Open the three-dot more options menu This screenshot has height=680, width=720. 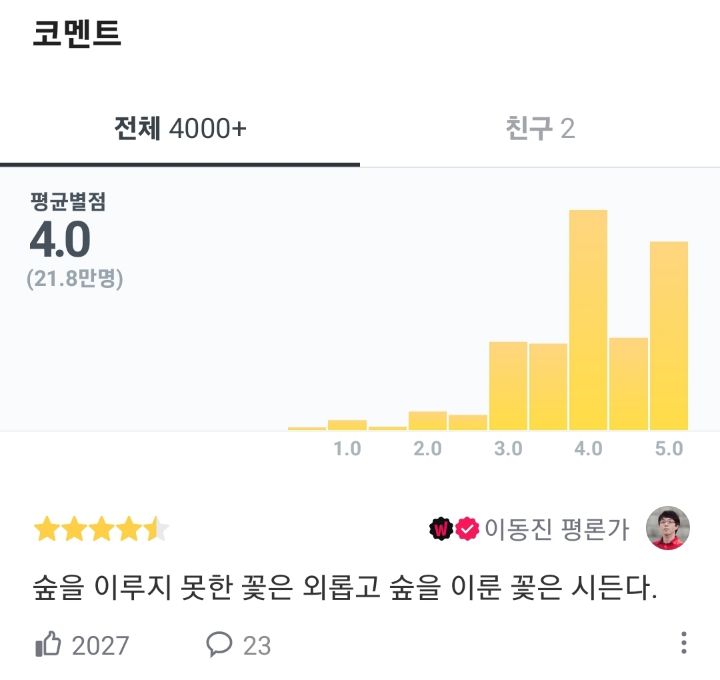point(684,642)
